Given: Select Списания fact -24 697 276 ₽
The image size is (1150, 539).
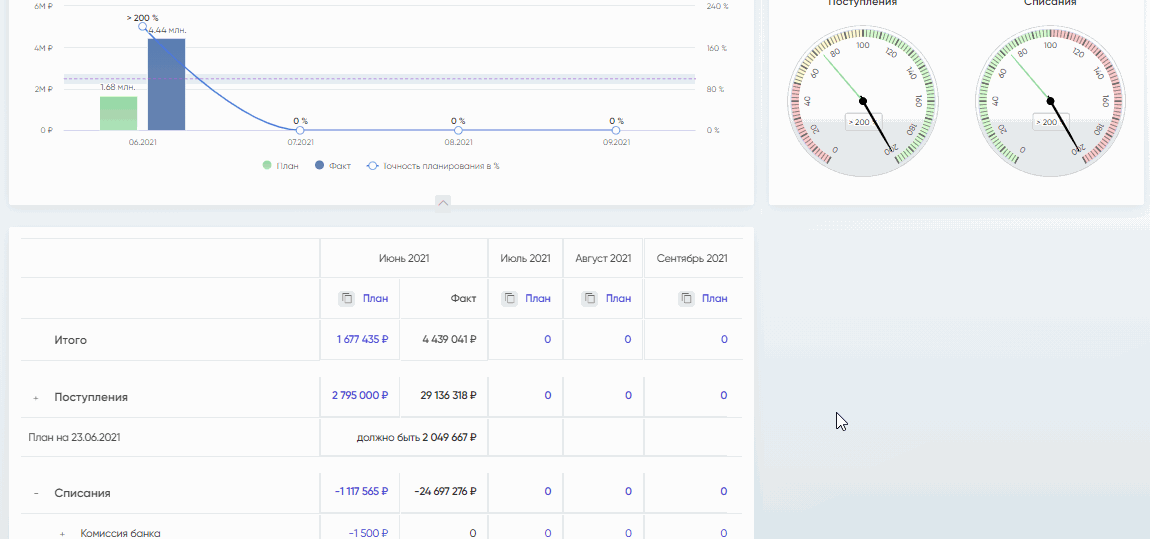Looking at the screenshot, I should point(445,491).
